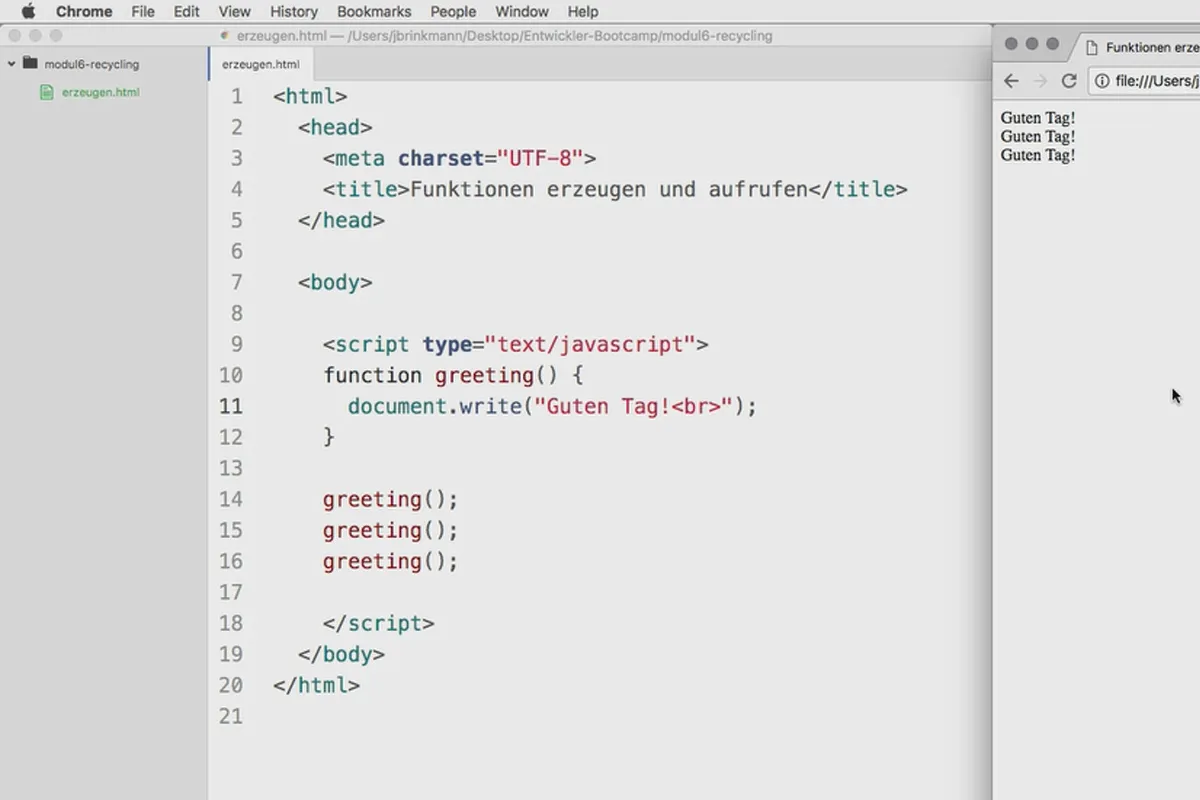Click the title text "Funktionen erzeugen und aufrufen"
Screen dimensions: 1200x800
[x=609, y=190]
